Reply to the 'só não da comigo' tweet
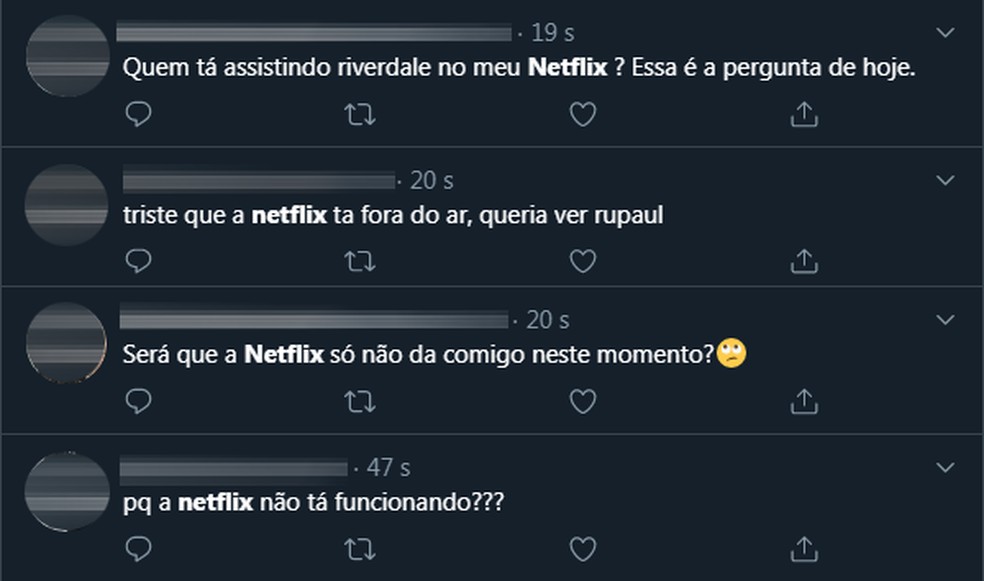Image resolution: width=984 pixels, height=581 pixels. [x=140, y=401]
